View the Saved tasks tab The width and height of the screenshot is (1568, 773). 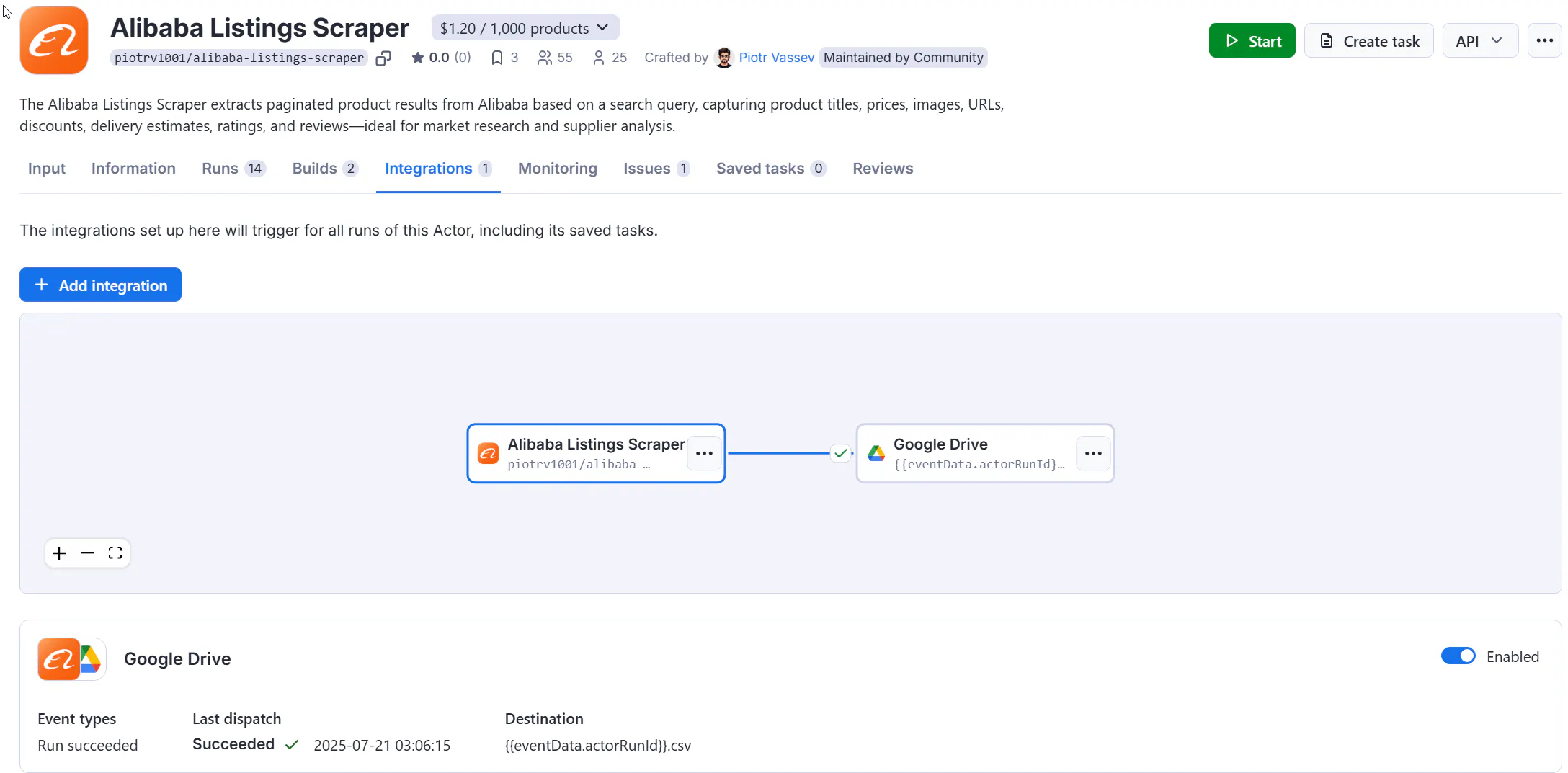[x=771, y=169]
